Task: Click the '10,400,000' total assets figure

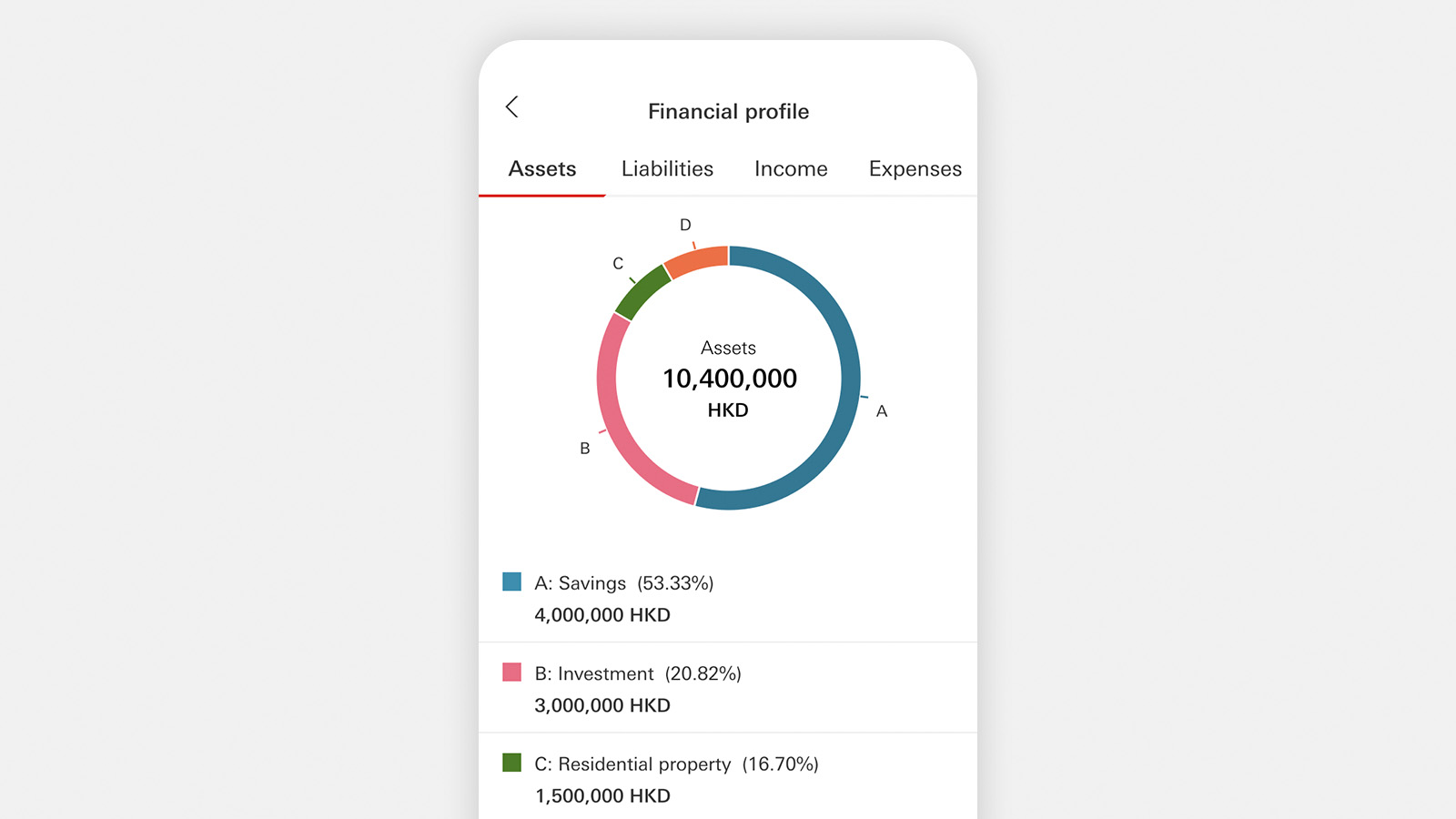Action: coord(730,379)
